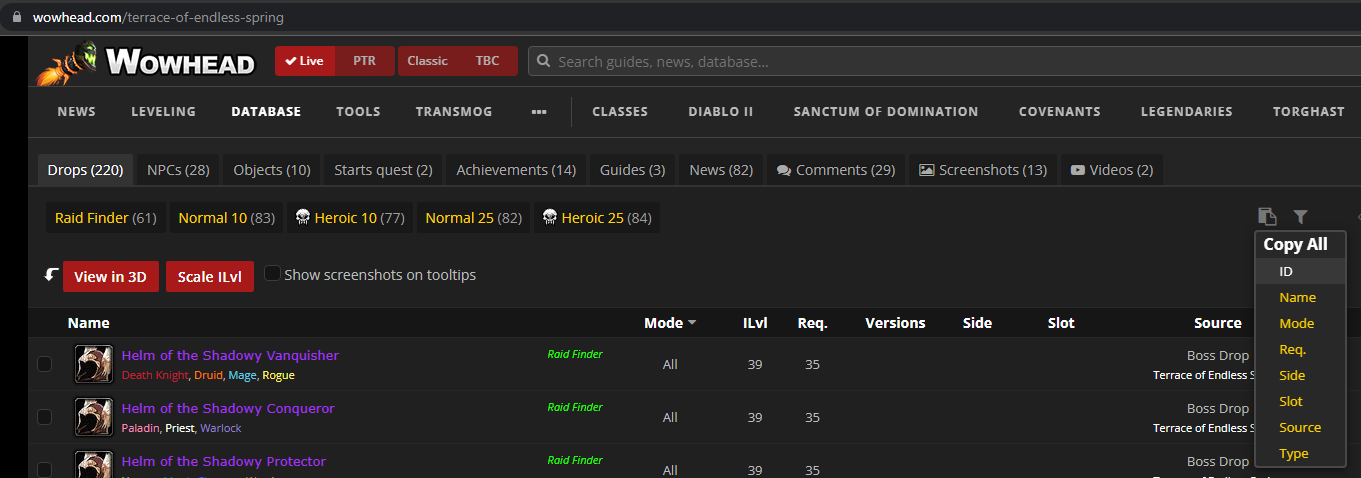Choose Source in Copy All menu

1301,427
